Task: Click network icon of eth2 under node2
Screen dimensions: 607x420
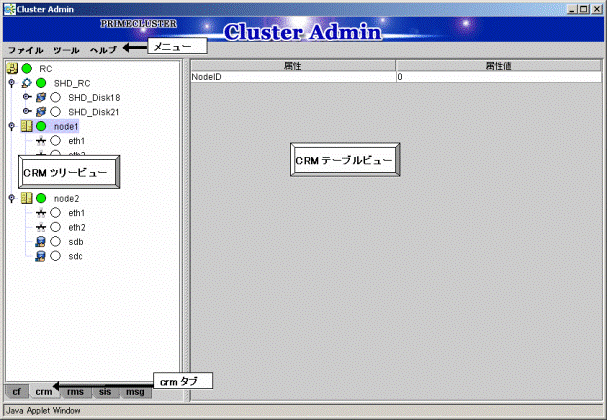Action: point(41,227)
